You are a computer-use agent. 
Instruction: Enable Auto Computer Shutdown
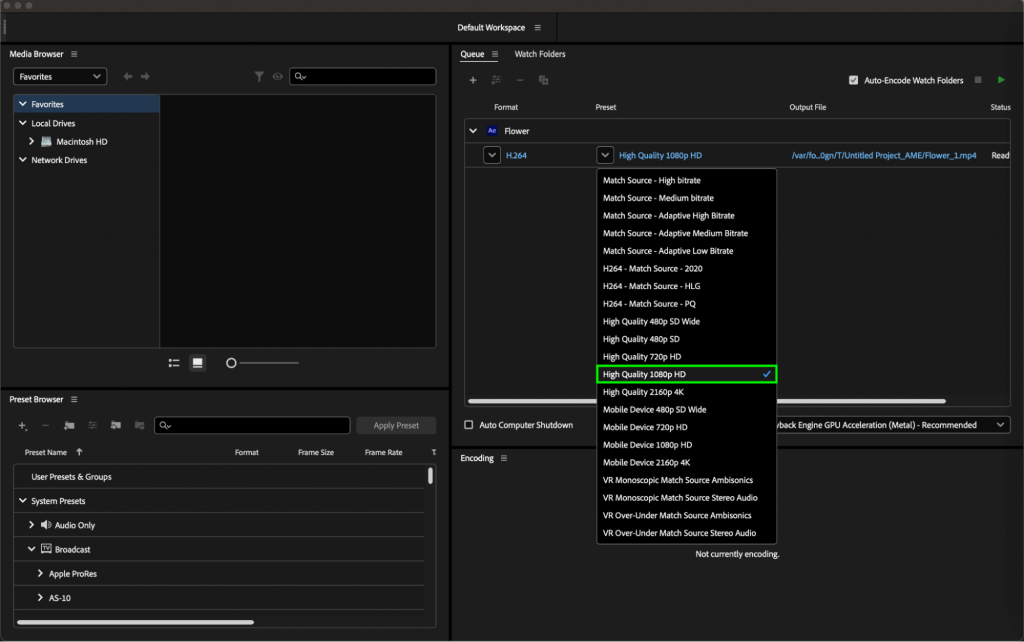pyautogui.click(x=467, y=424)
